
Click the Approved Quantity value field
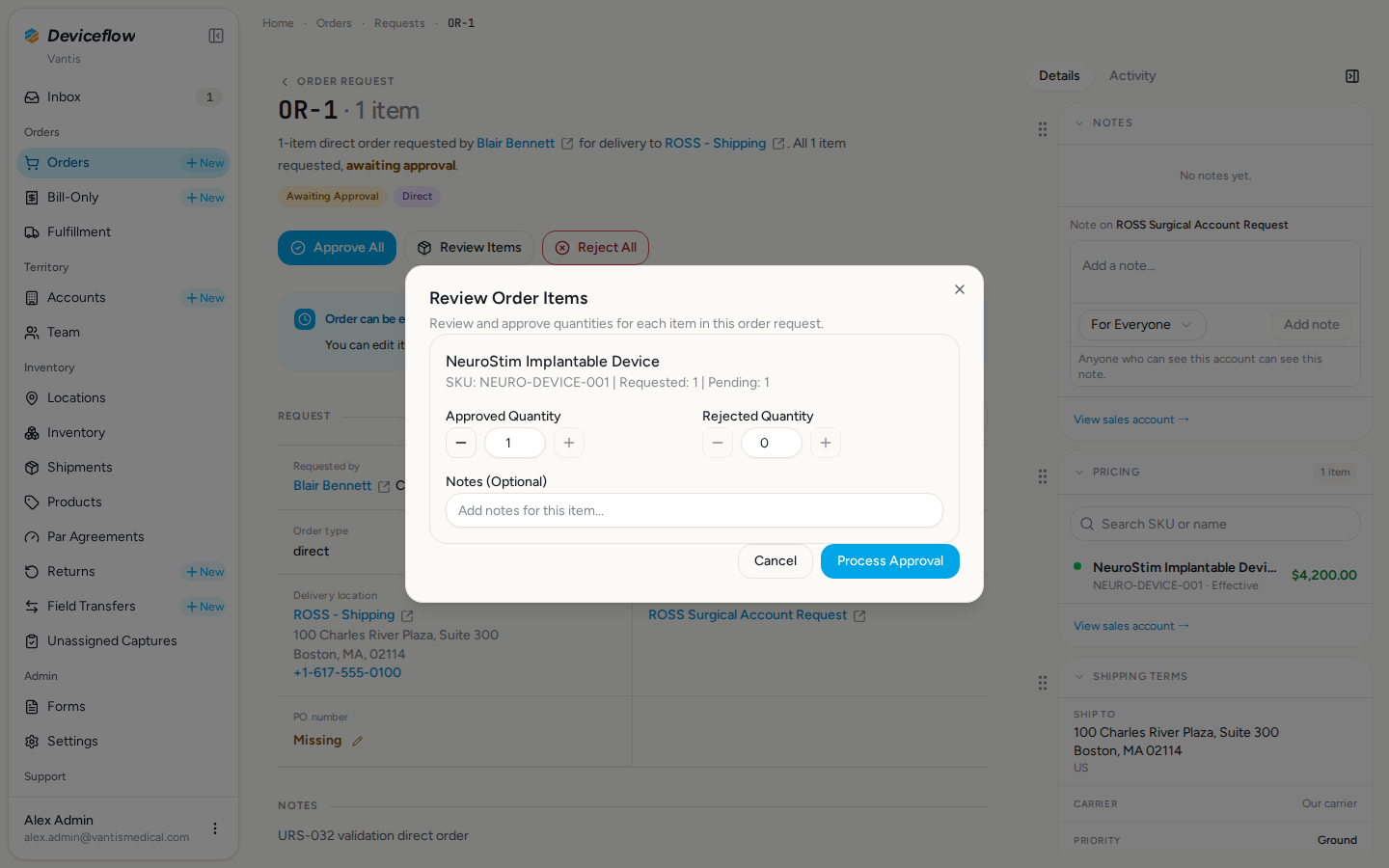[x=515, y=443]
